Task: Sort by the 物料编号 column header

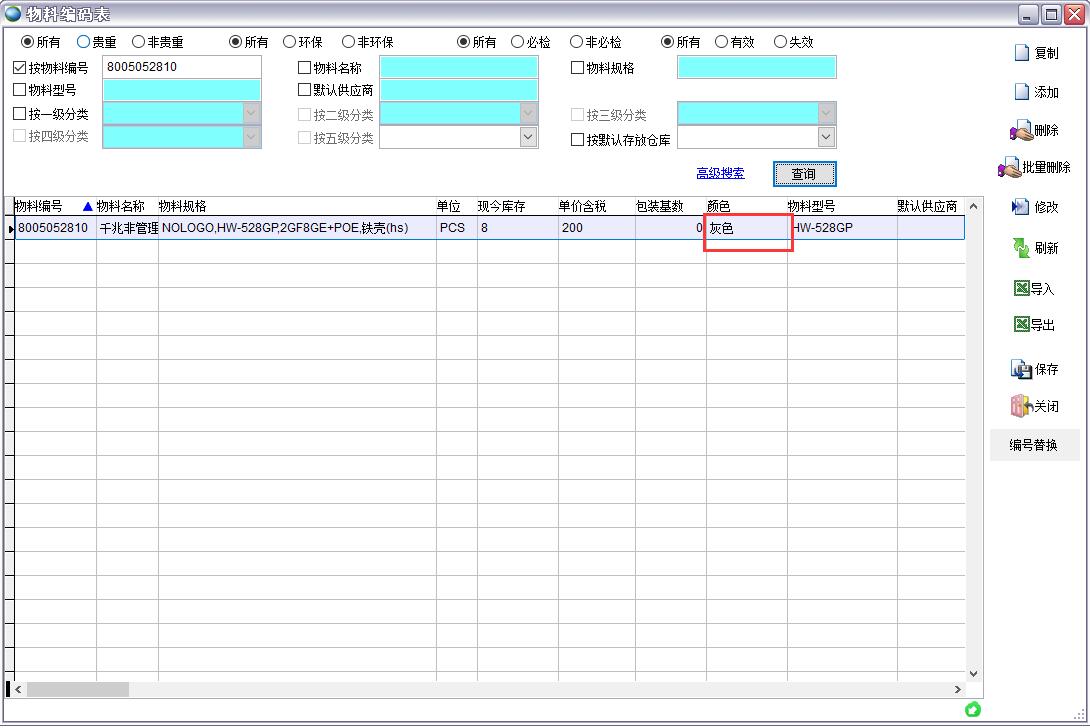Action: click(x=40, y=206)
